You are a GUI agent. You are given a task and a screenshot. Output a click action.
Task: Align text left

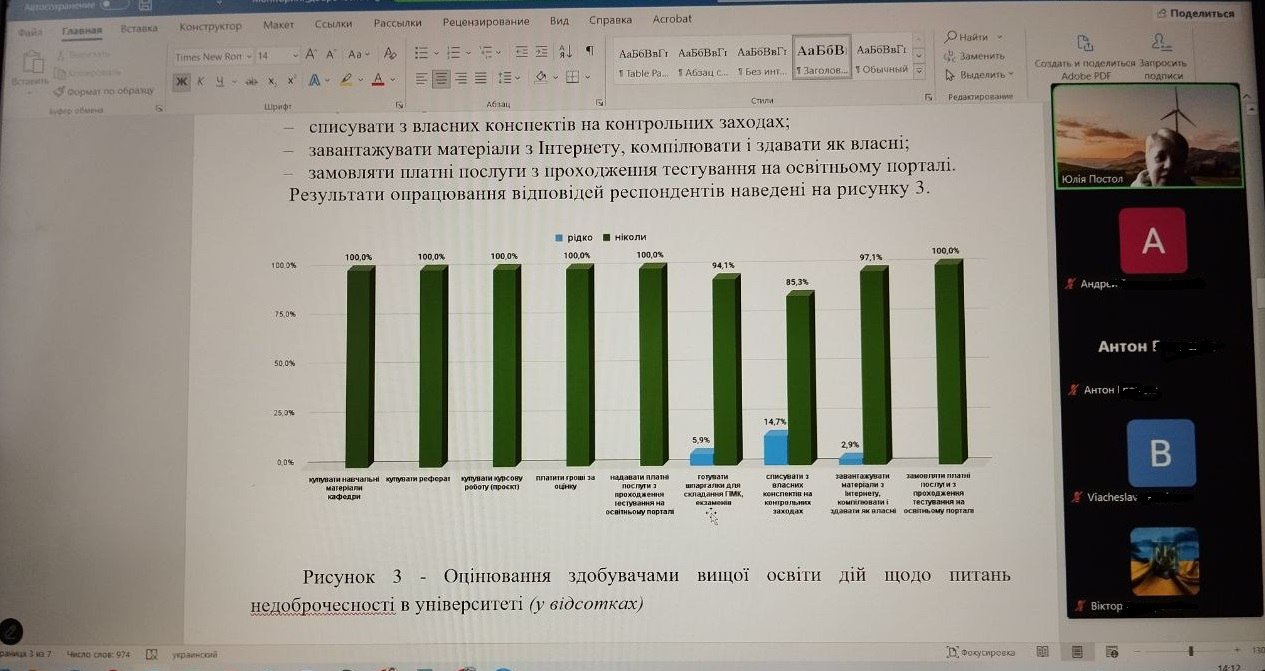coord(421,78)
